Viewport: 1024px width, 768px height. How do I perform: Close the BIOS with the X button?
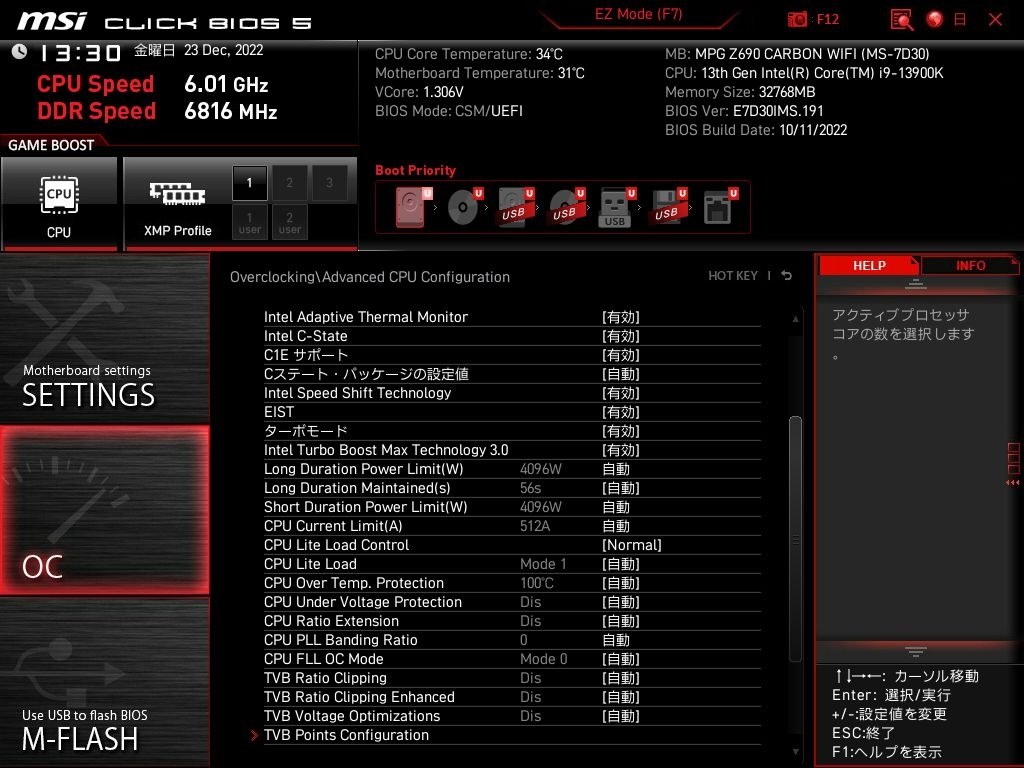pyautogui.click(x=995, y=20)
